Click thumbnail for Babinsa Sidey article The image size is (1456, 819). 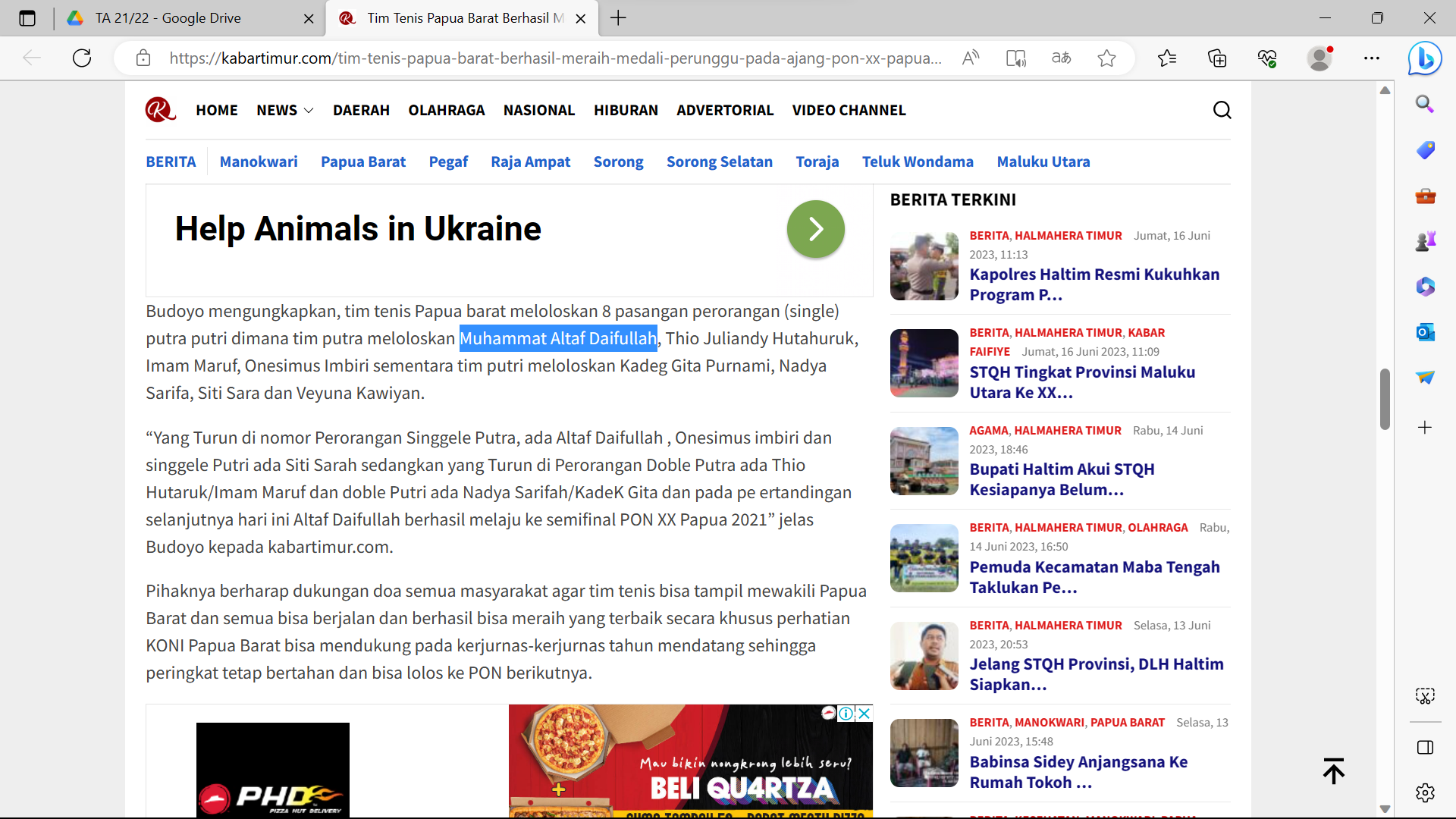[x=924, y=753]
